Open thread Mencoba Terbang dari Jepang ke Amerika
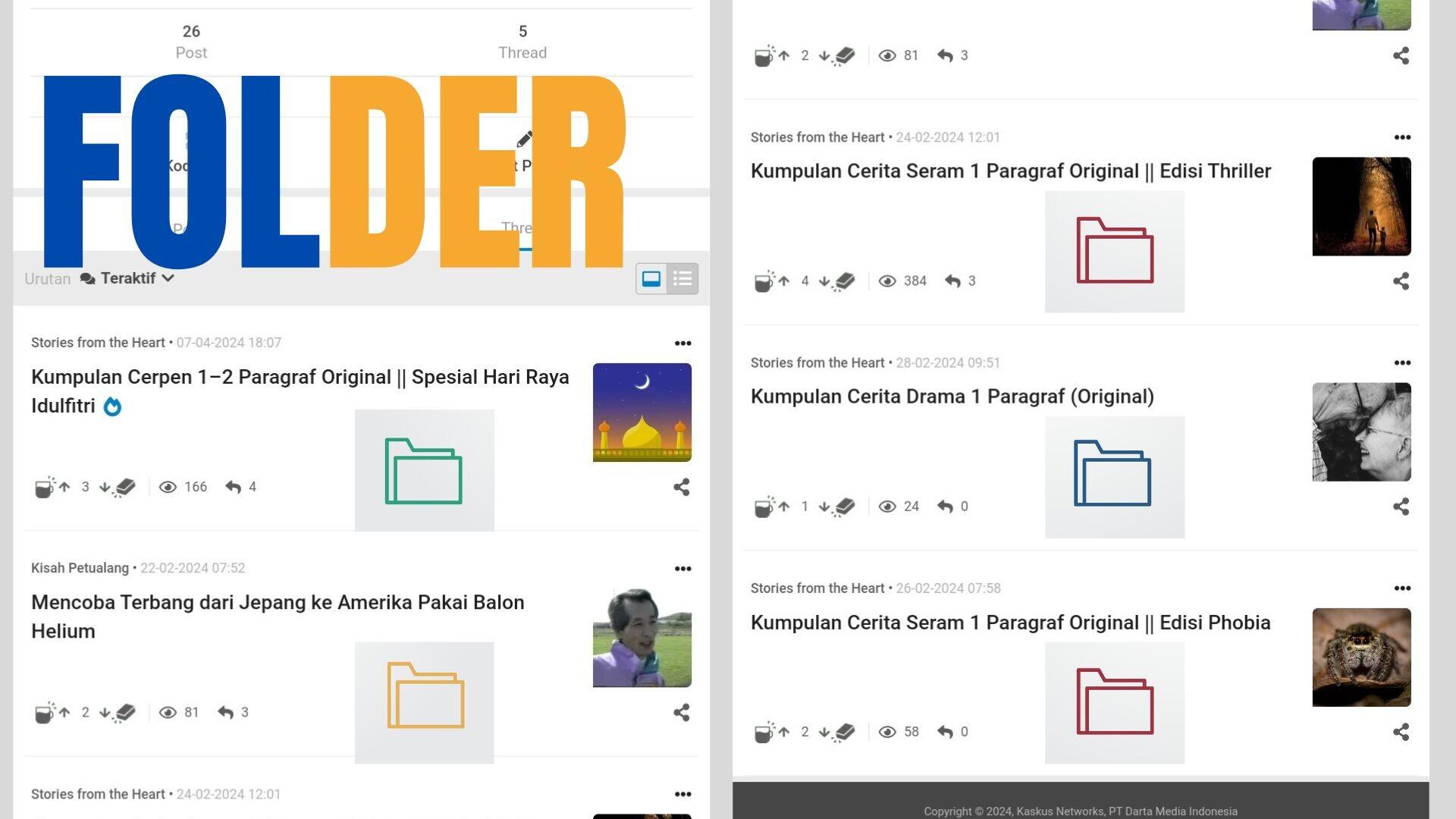Image resolution: width=1456 pixels, height=819 pixels. (278, 617)
